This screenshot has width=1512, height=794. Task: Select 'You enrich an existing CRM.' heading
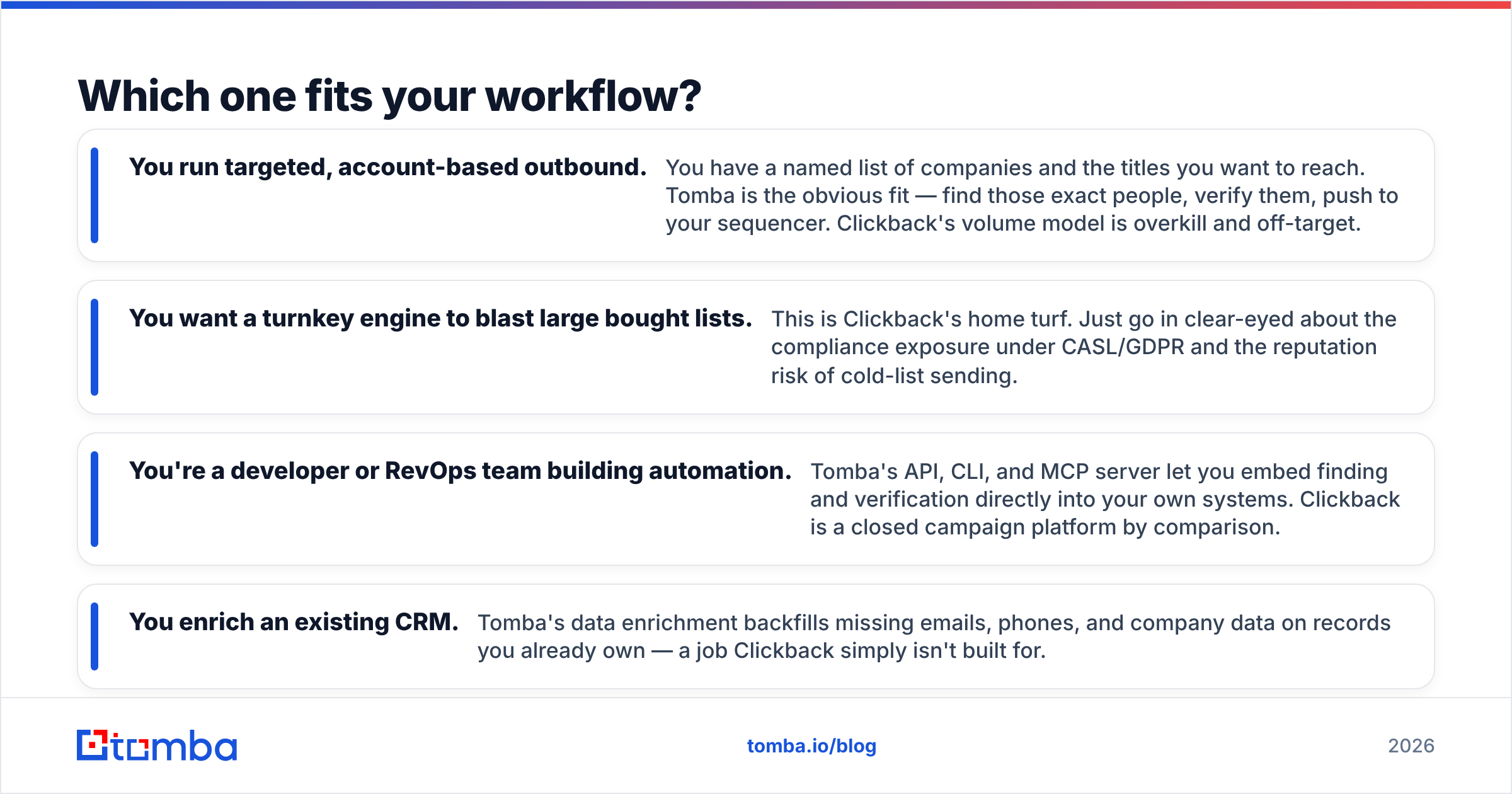point(294,623)
